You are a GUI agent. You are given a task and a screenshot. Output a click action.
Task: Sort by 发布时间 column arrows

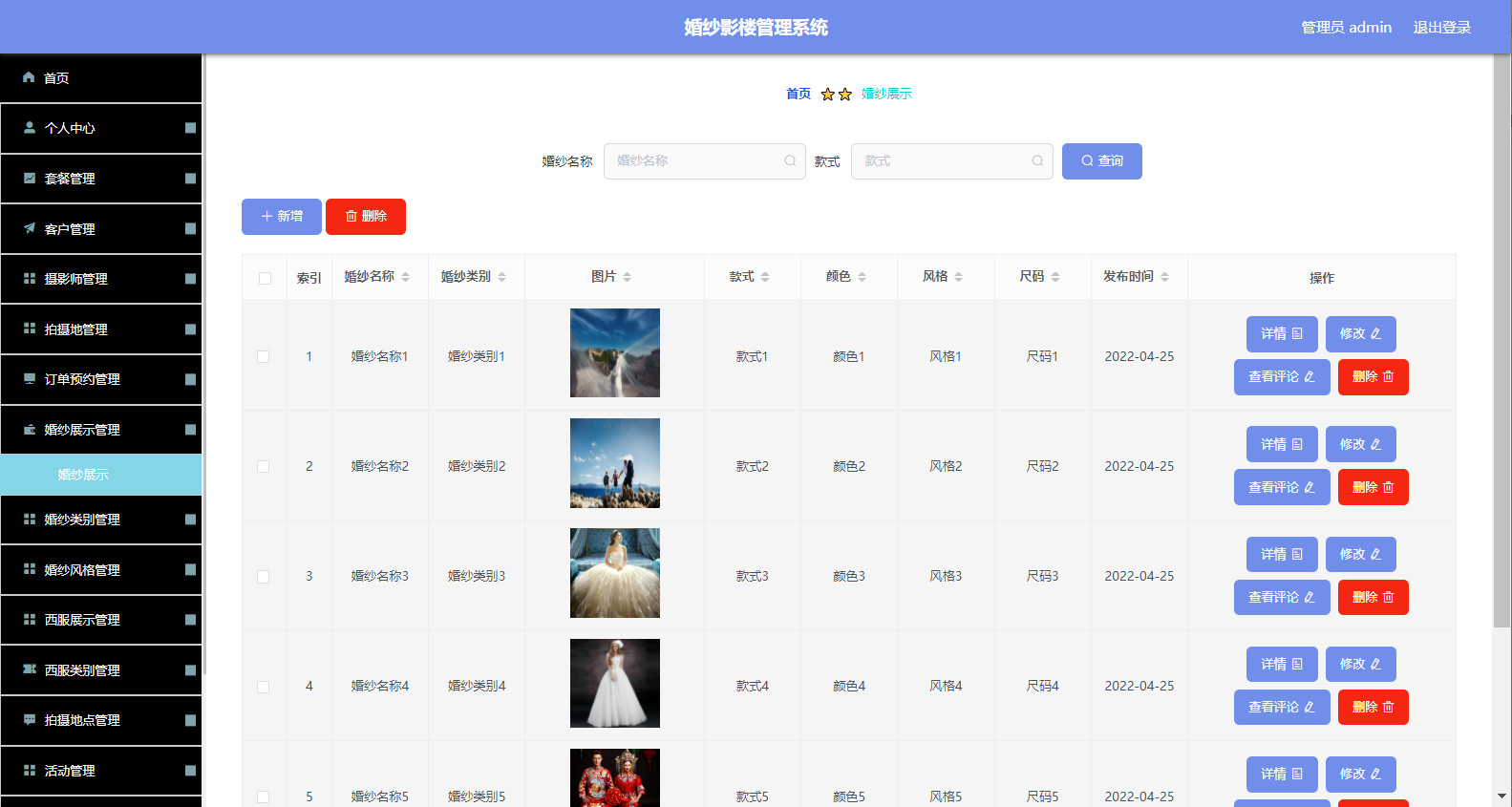1165,277
